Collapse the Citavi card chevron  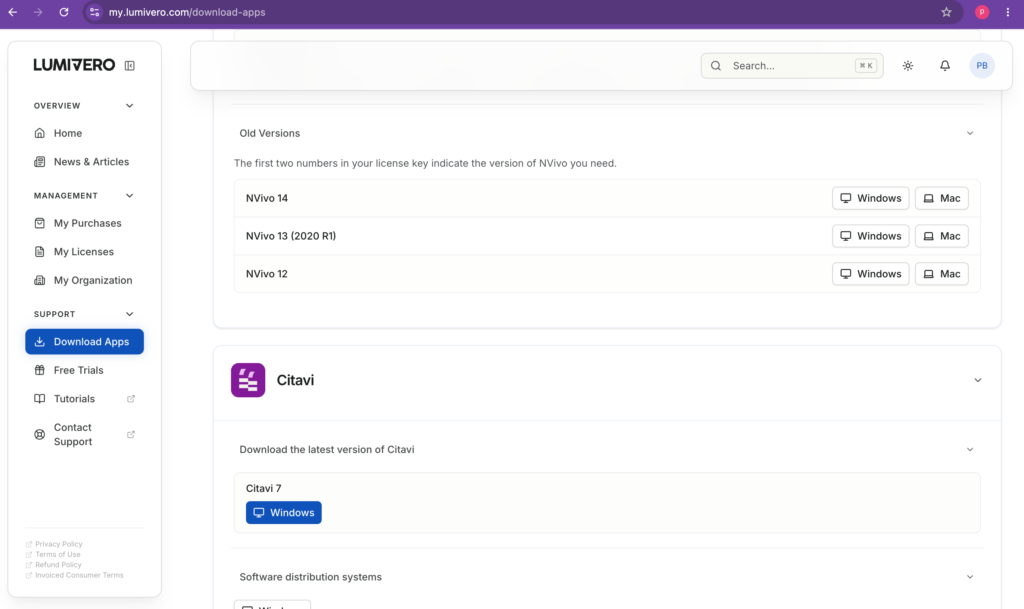coord(978,380)
